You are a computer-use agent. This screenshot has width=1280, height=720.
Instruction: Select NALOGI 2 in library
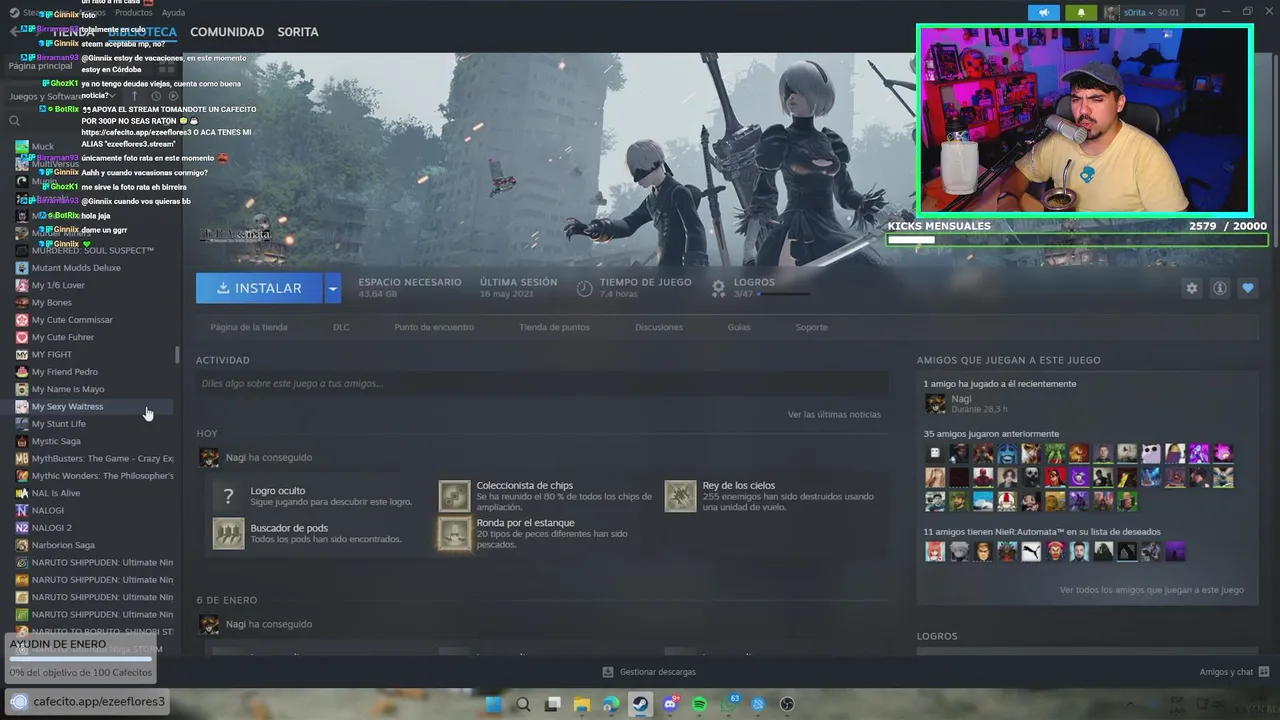pos(52,528)
